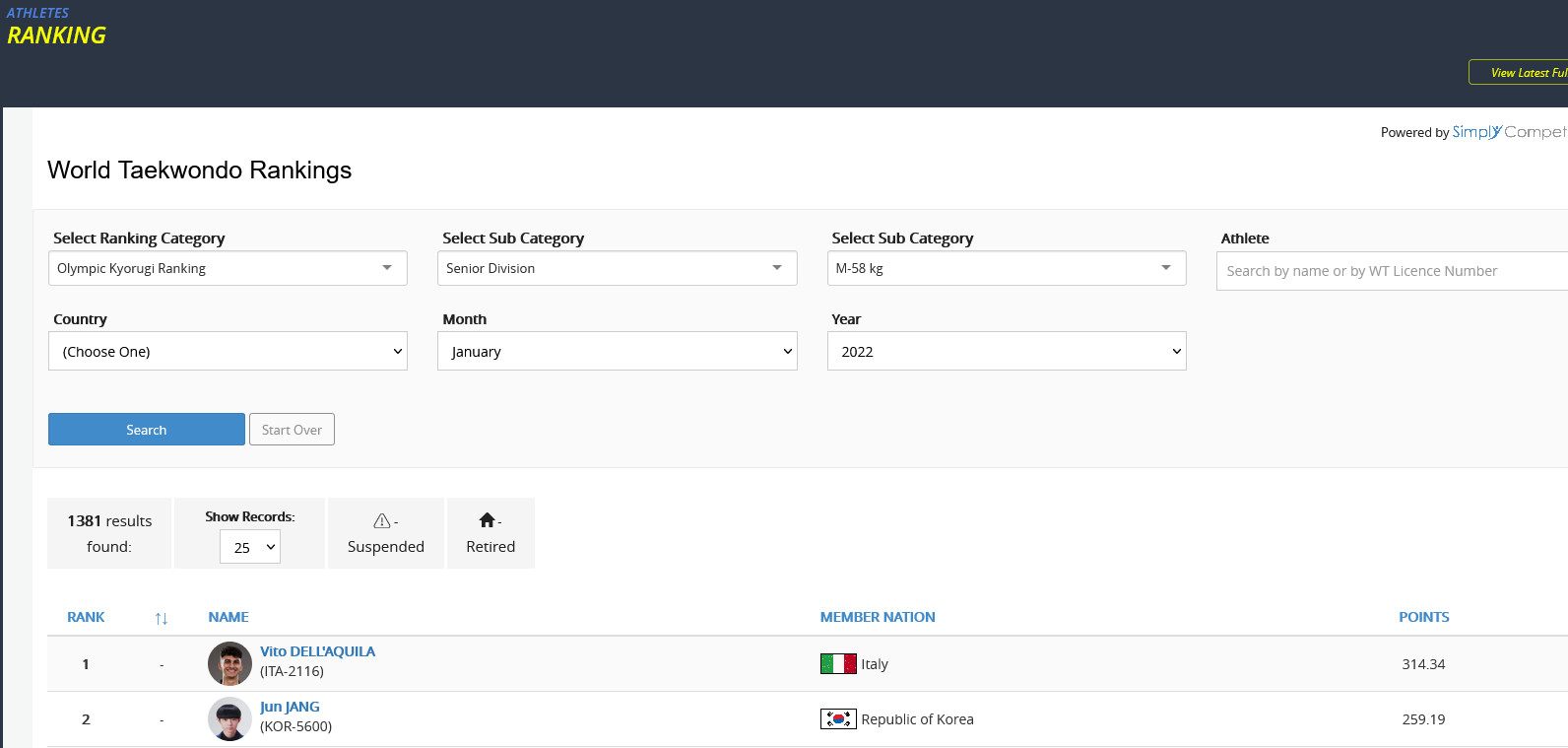Click the SimplyCompete logo

[1508, 132]
